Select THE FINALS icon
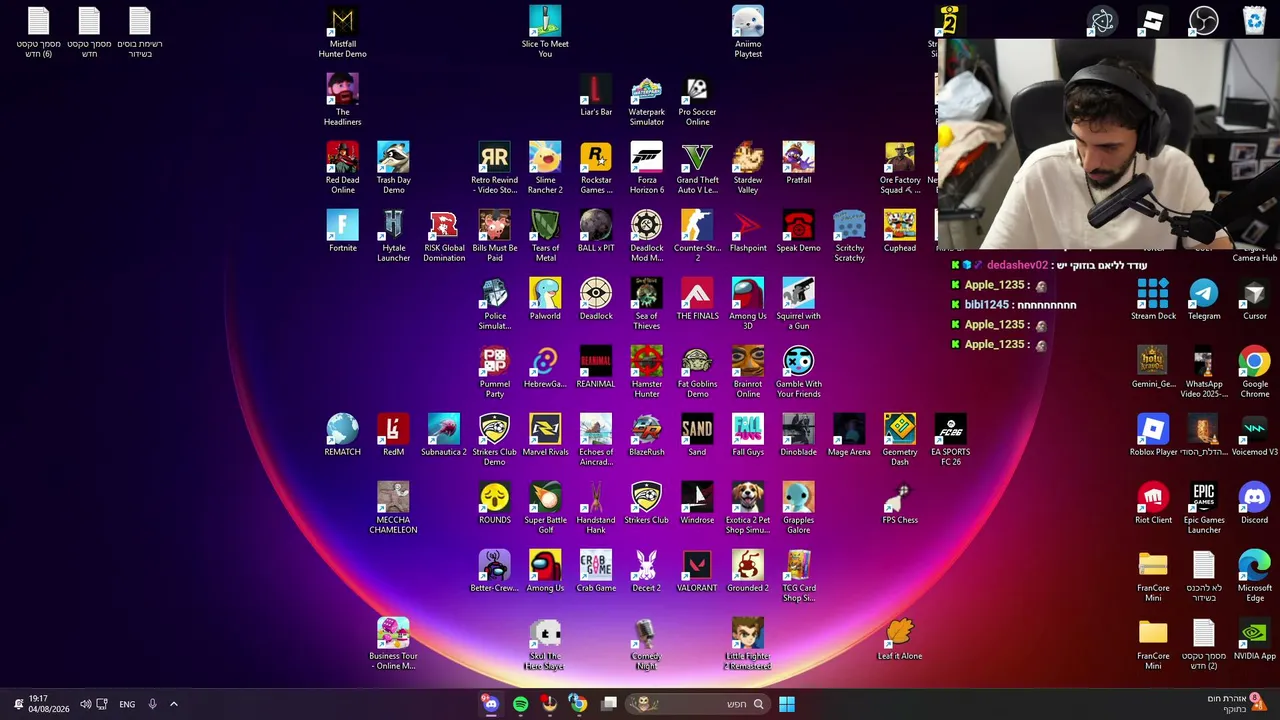The width and height of the screenshot is (1280, 720). point(697,299)
